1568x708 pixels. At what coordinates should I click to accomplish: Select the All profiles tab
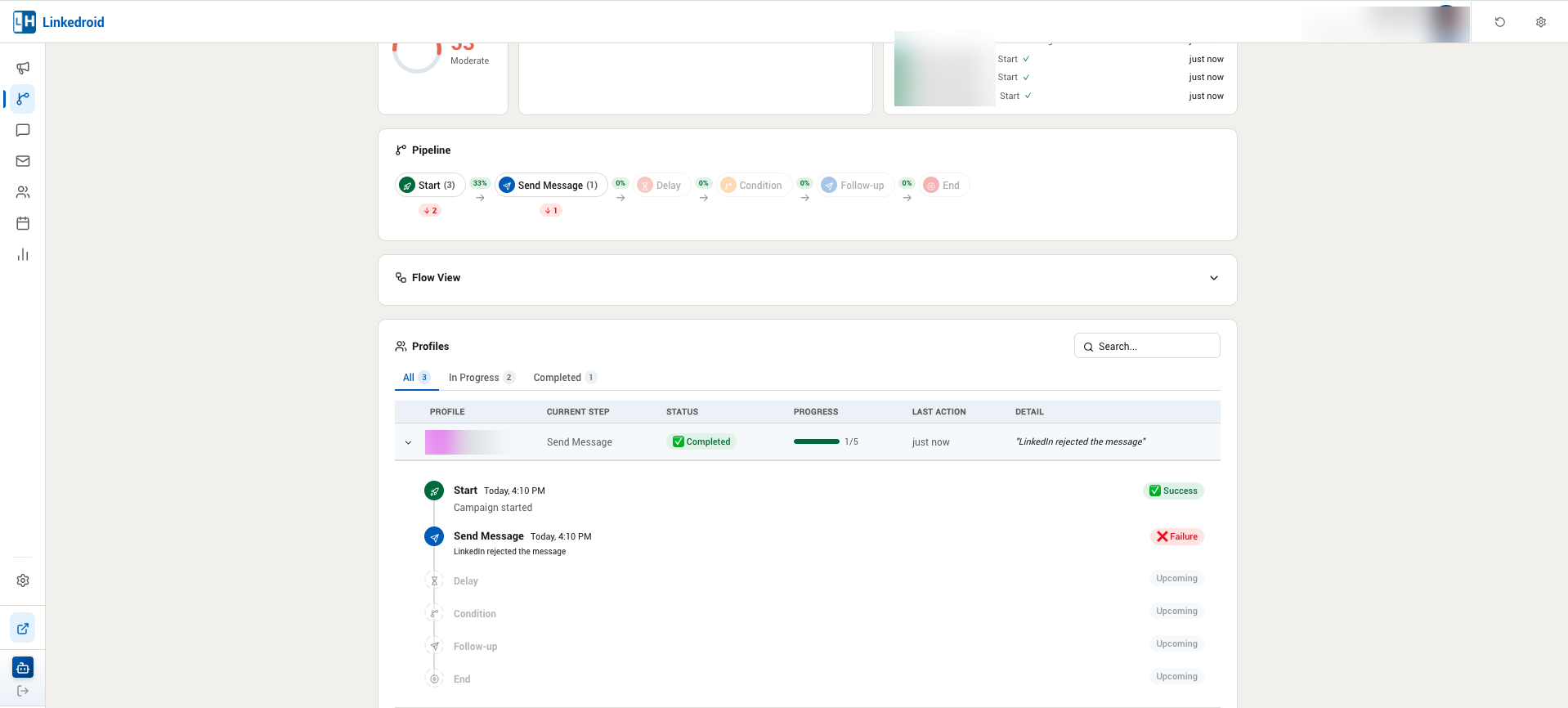coord(416,378)
